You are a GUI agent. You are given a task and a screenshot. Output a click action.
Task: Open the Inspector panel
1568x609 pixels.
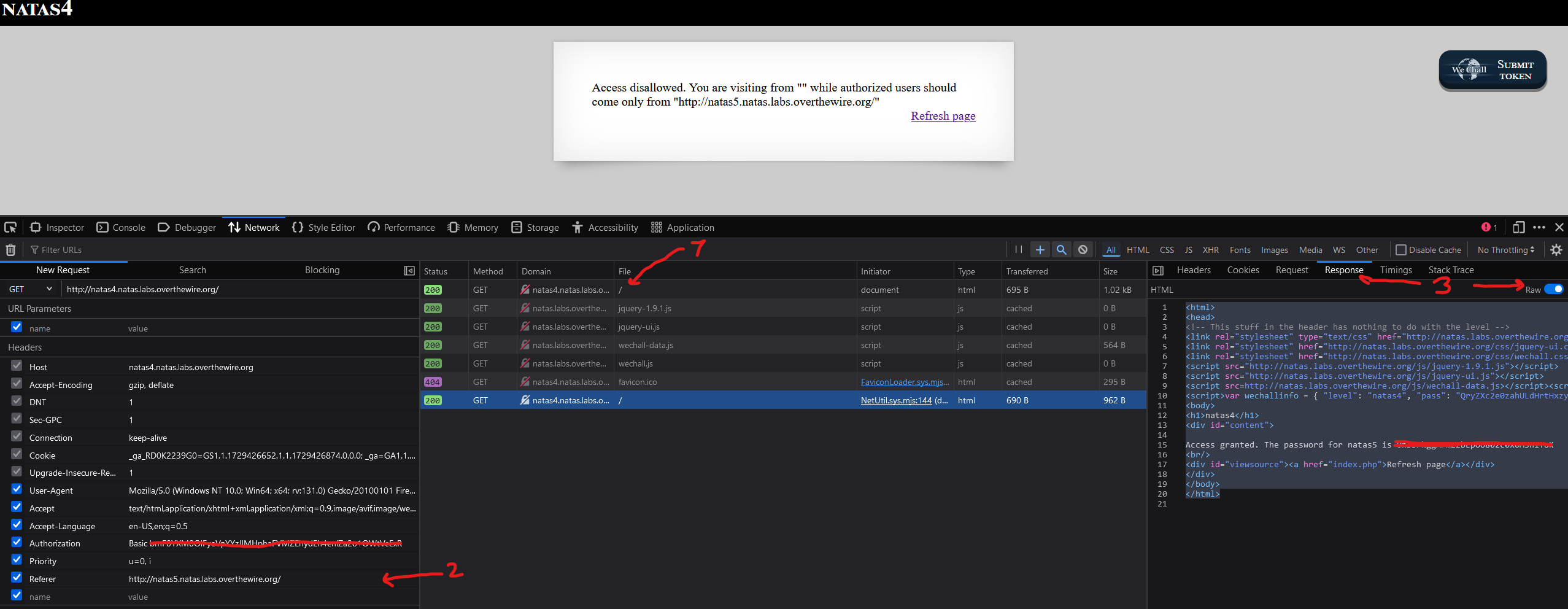57,227
